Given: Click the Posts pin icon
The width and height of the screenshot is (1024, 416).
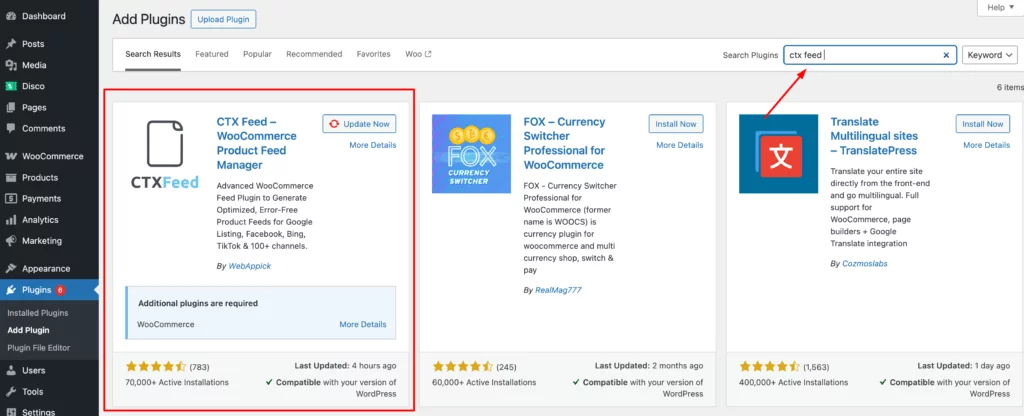Looking at the screenshot, I should 10,44.
